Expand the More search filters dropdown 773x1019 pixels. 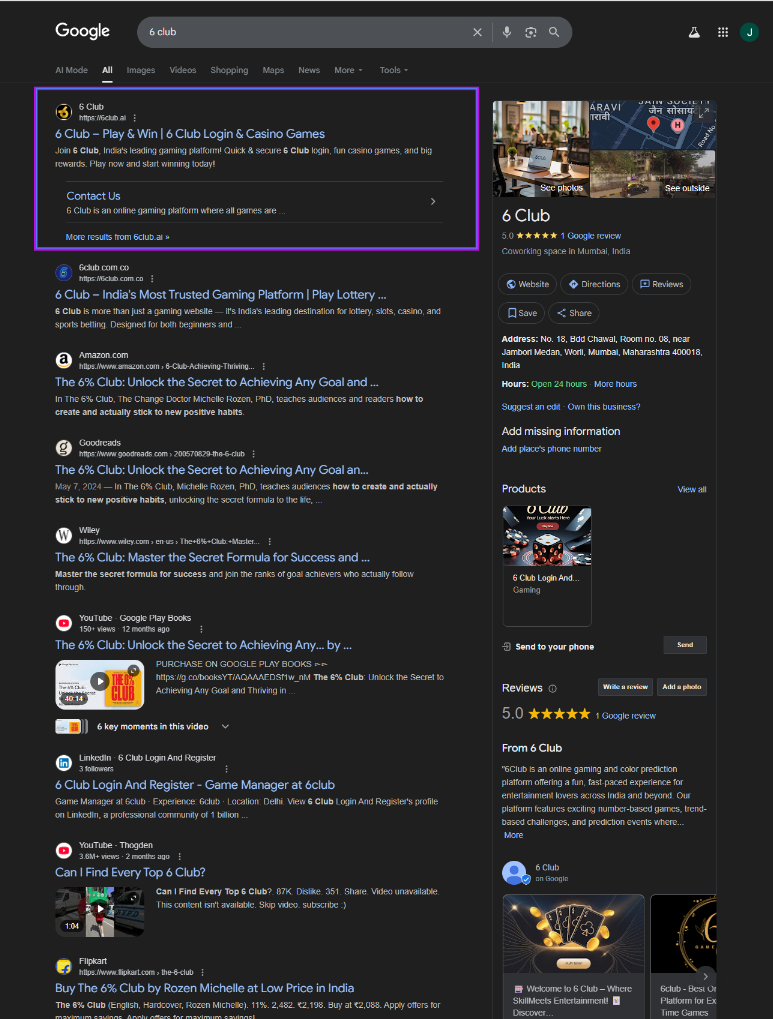click(348, 70)
